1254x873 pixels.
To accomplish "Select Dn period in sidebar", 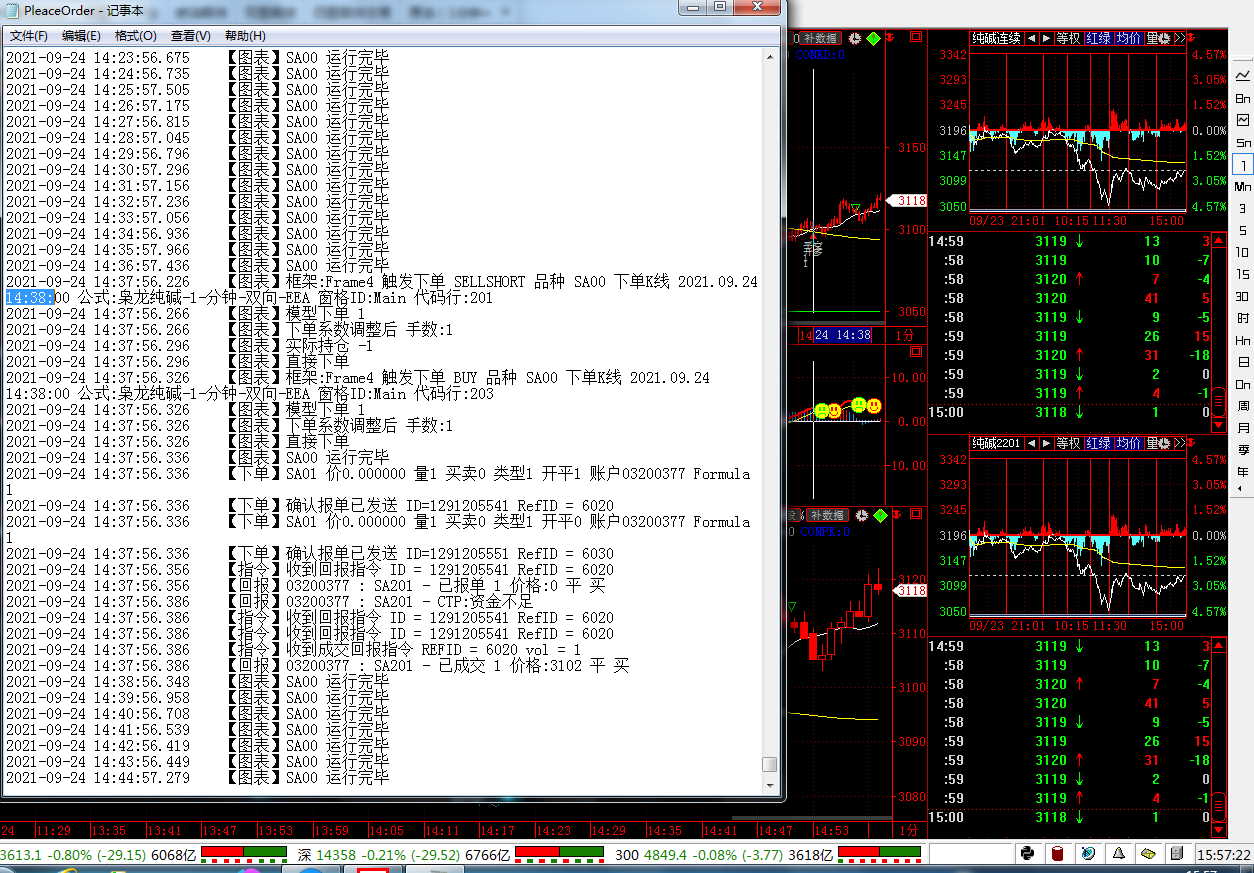I will [1243, 384].
